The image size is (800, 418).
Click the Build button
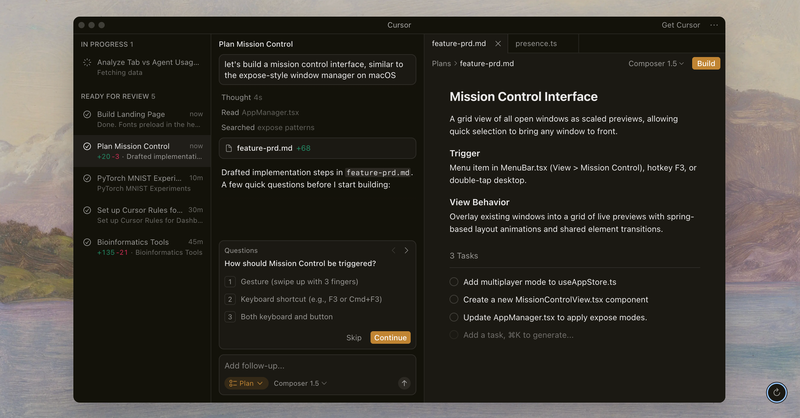(x=706, y=63)
